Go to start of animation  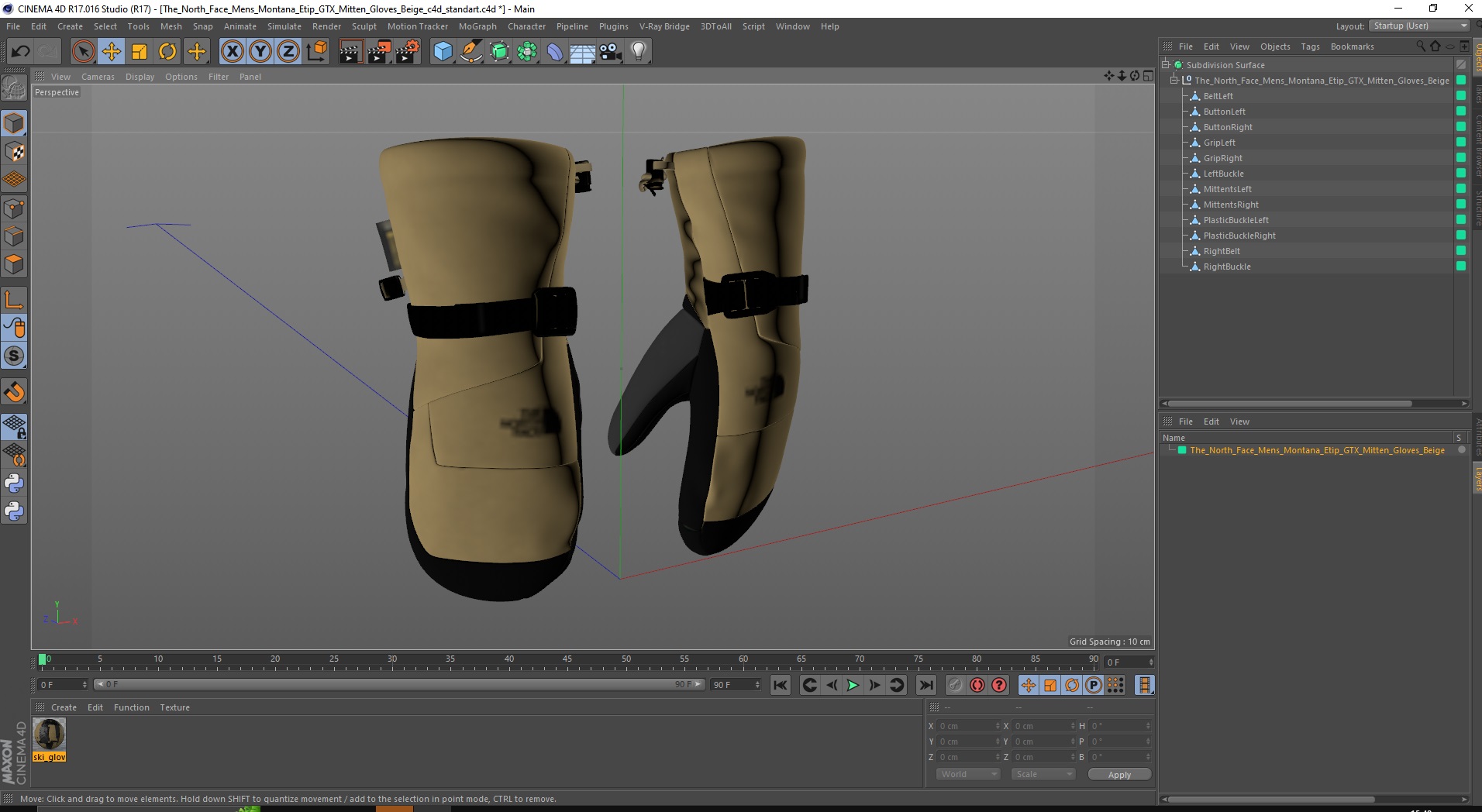pyautogui.click(x=781, y=685)
